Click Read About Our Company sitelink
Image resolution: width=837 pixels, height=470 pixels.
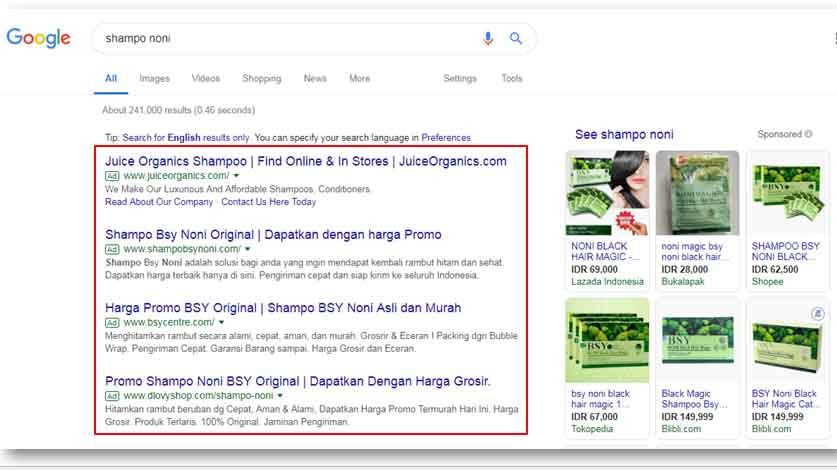159,202
